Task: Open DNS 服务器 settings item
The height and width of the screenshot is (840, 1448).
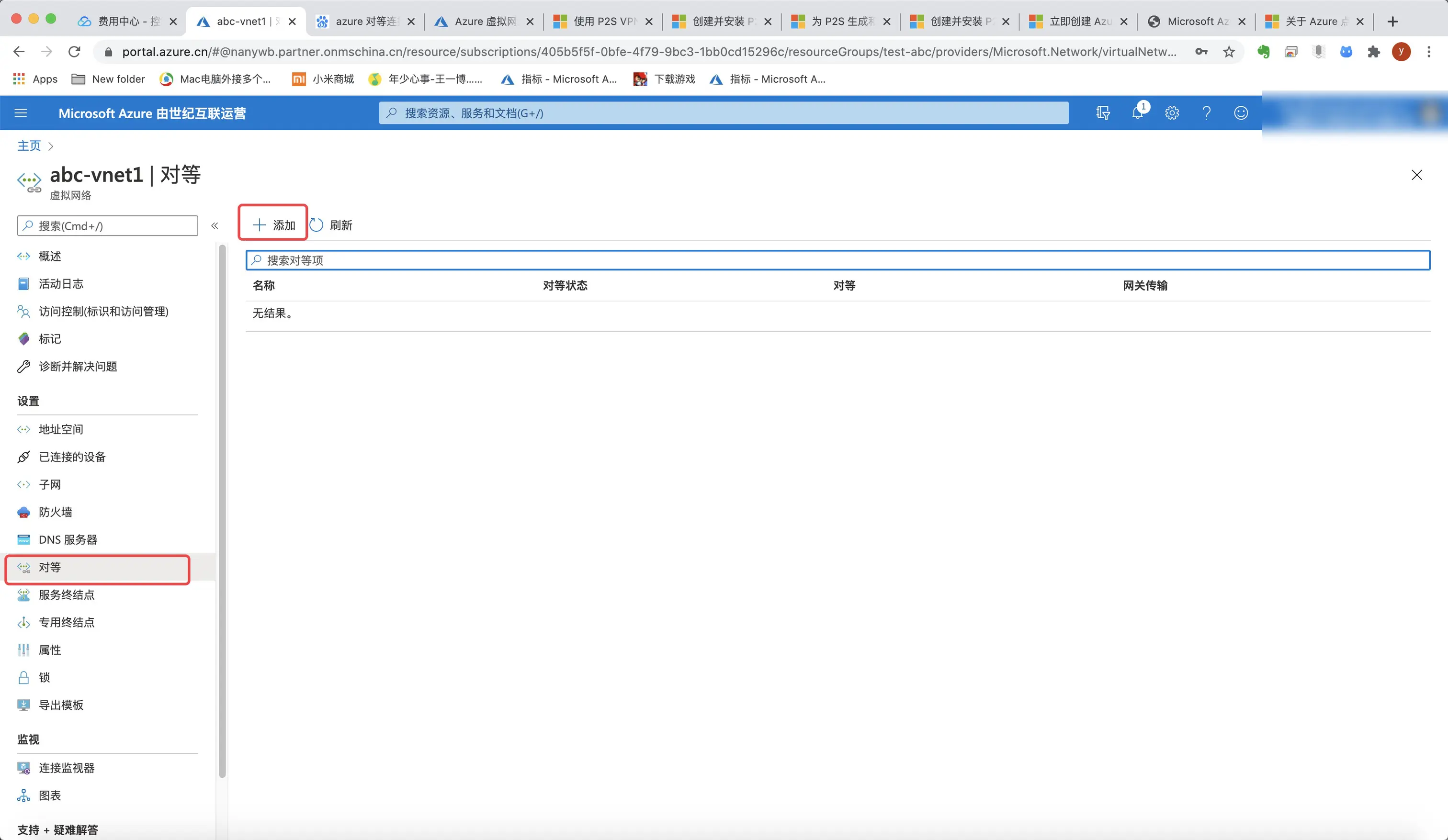Action: [x=68, y=539]
